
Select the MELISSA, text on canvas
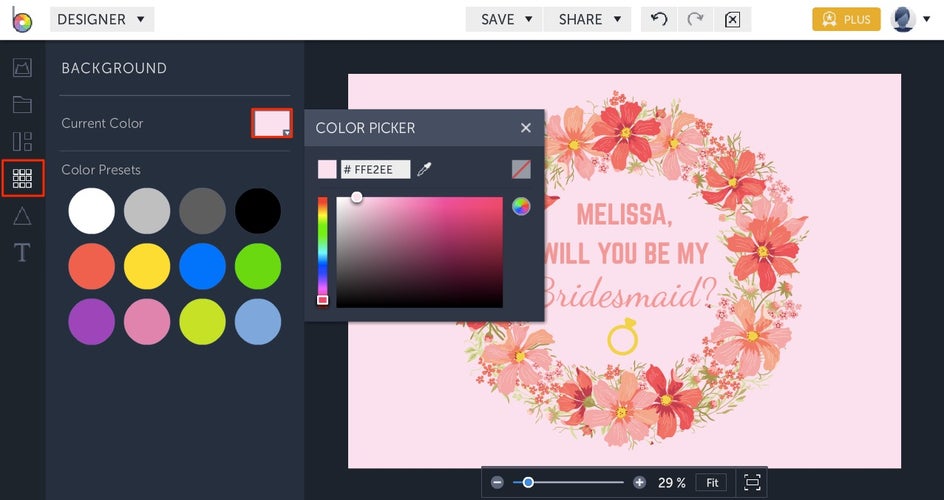coord(624,214)
